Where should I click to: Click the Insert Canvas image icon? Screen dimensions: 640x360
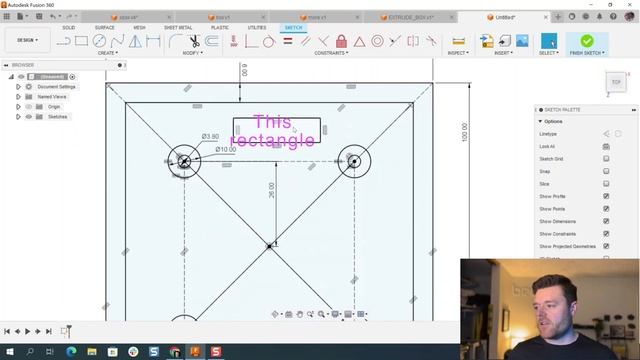[522, 41]
